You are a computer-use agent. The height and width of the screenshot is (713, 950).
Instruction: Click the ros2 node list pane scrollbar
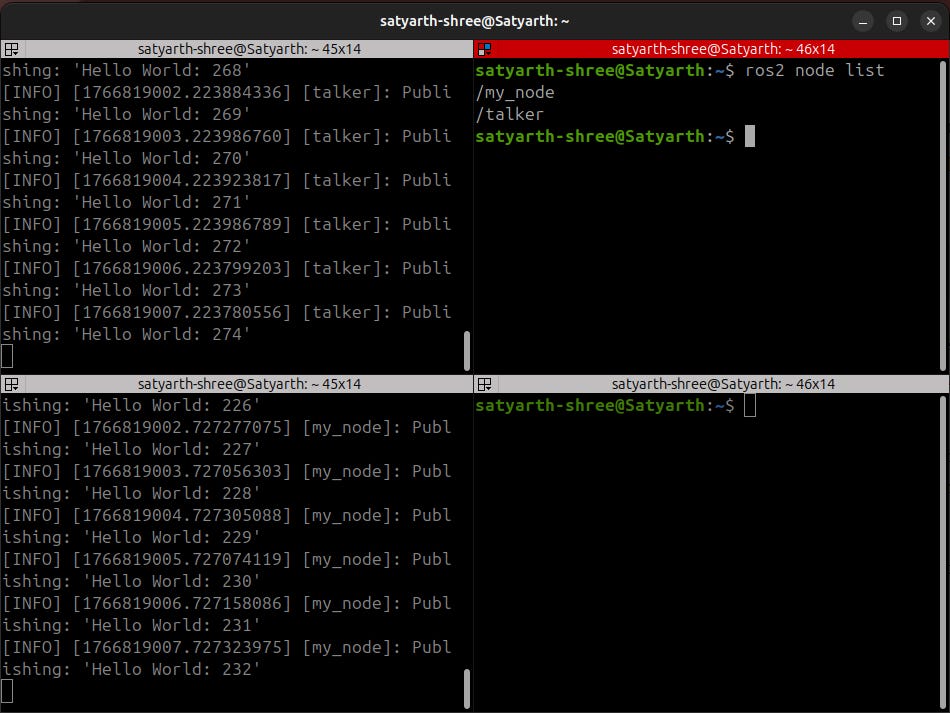(x=944, y=215)
